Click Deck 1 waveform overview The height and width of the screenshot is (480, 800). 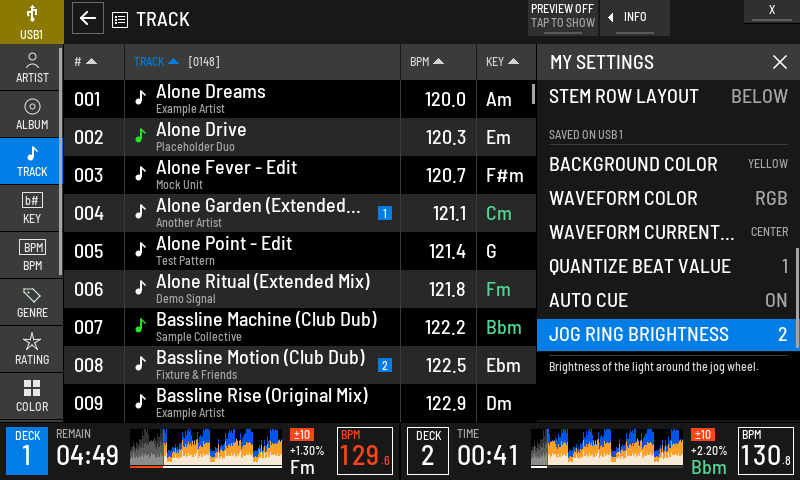click(x=206, y=448)
